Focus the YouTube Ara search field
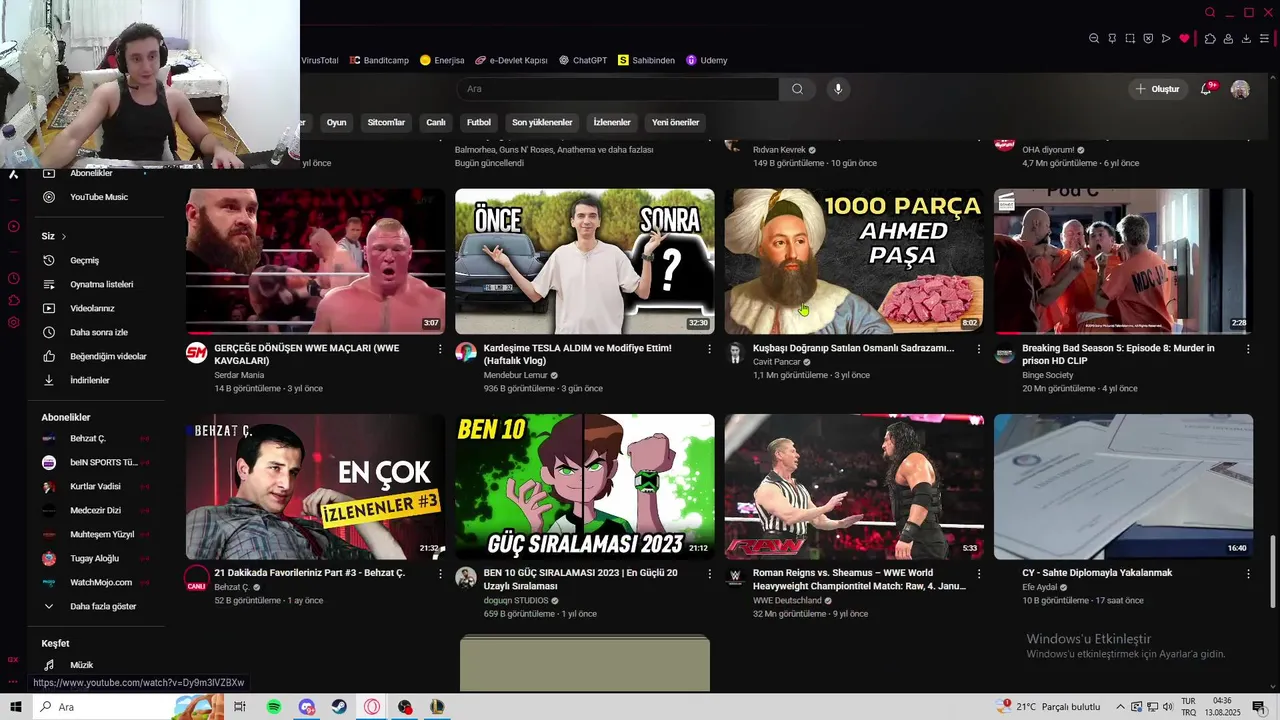Image resolution: width=1280 pixels, height=720 pixels. pyautogui.click(x=618, y=89)
